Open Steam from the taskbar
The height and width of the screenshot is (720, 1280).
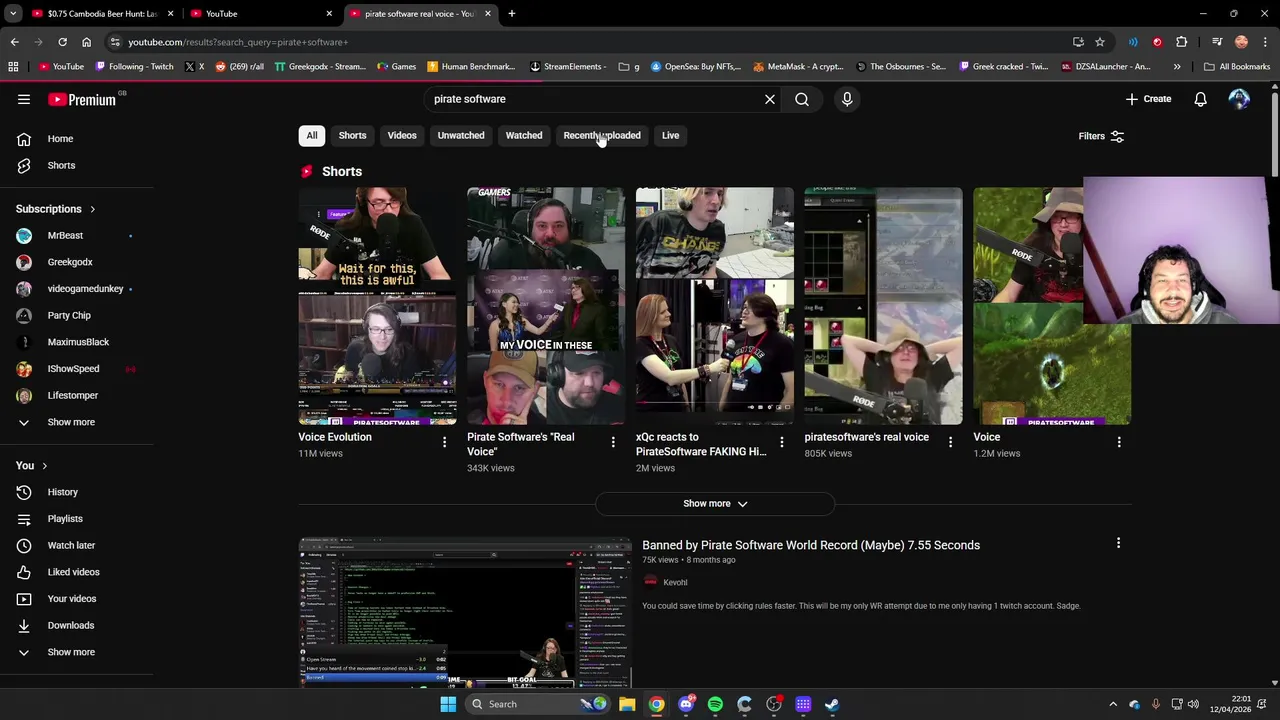(x=832, y=704)
